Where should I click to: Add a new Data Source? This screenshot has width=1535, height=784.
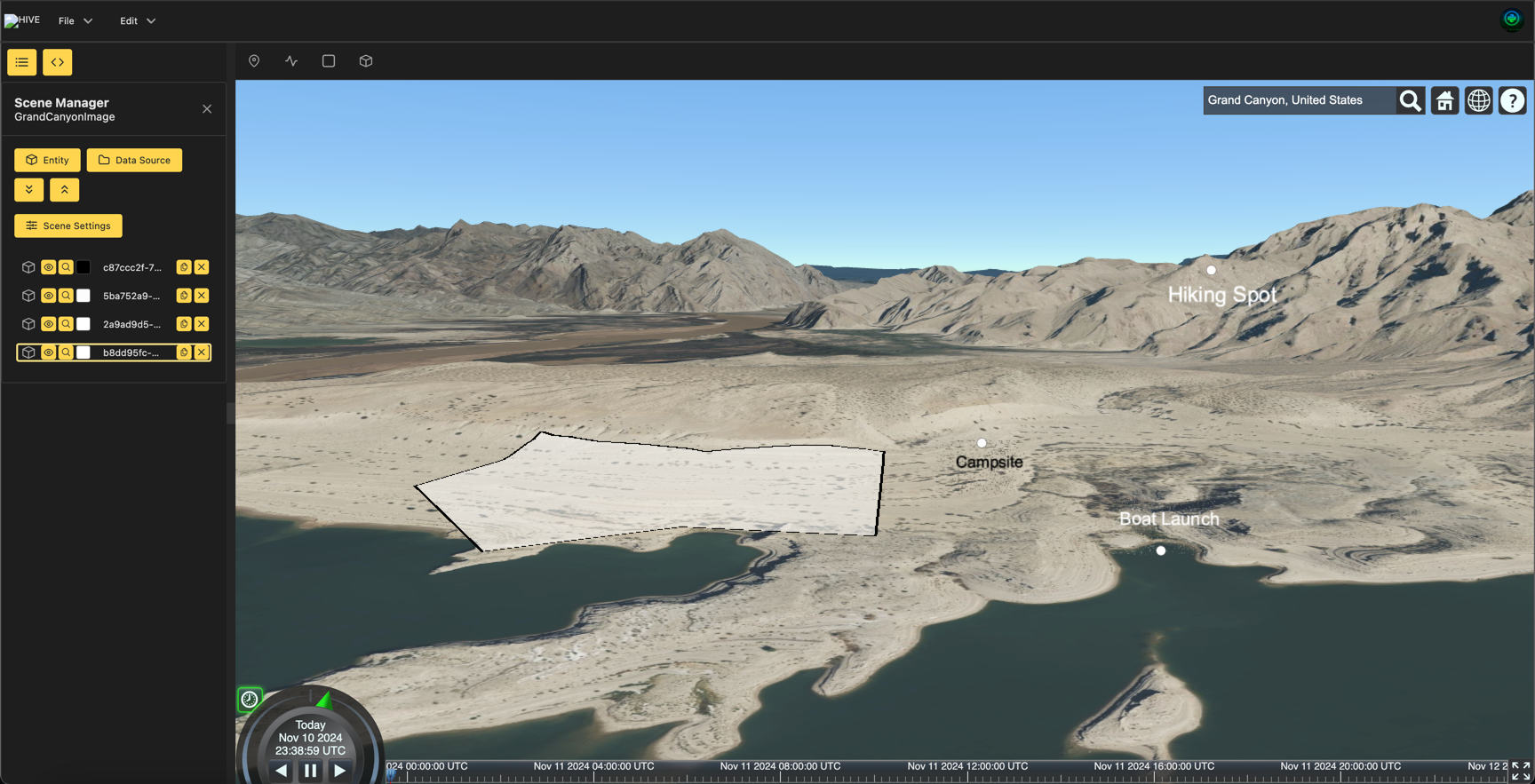(134, 160)
